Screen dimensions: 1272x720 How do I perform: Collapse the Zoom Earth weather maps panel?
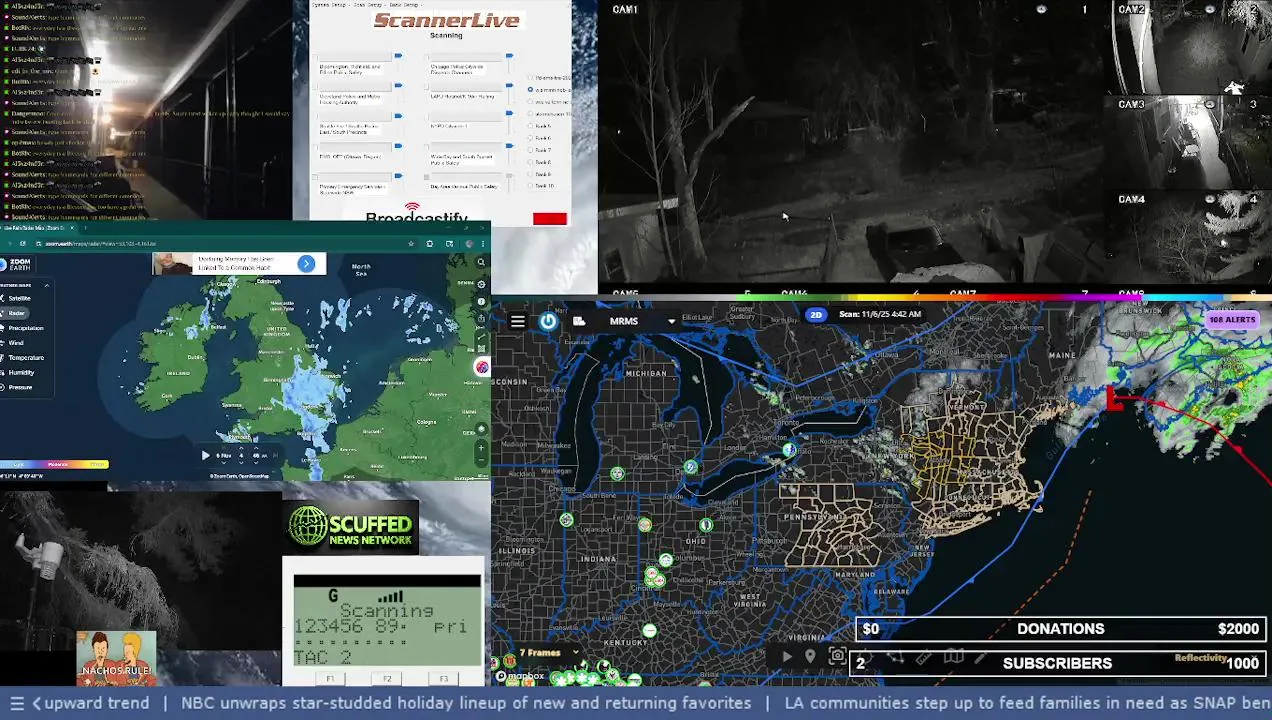[x=47, y=285]
